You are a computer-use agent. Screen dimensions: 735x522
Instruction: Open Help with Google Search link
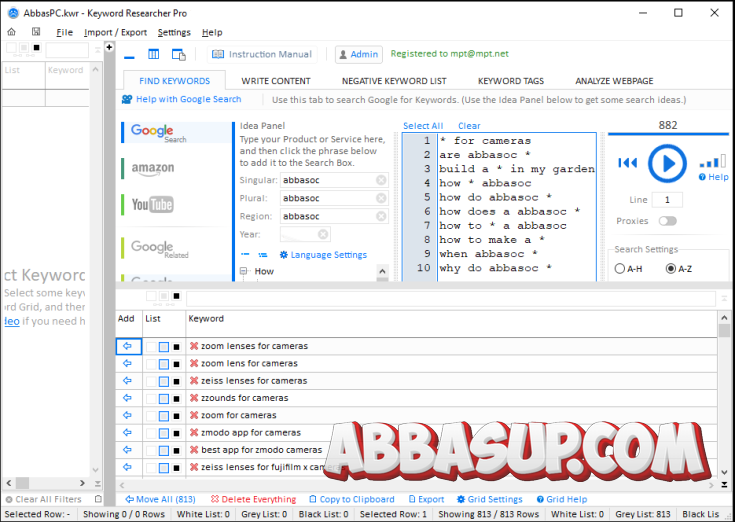click(181, 99)
